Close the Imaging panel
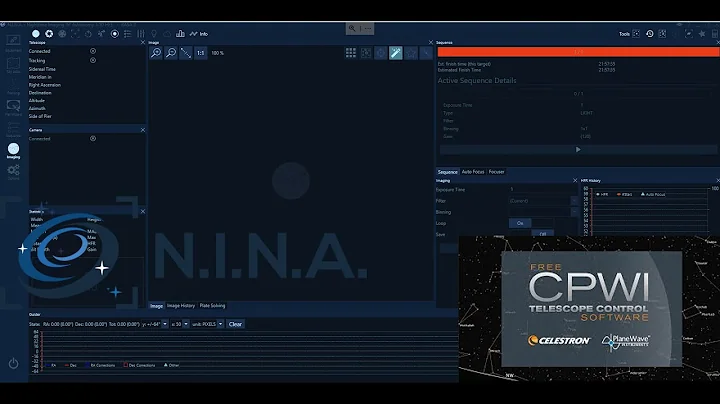The width and height of the screenshot is (720, 404). (x=575, y=180)
